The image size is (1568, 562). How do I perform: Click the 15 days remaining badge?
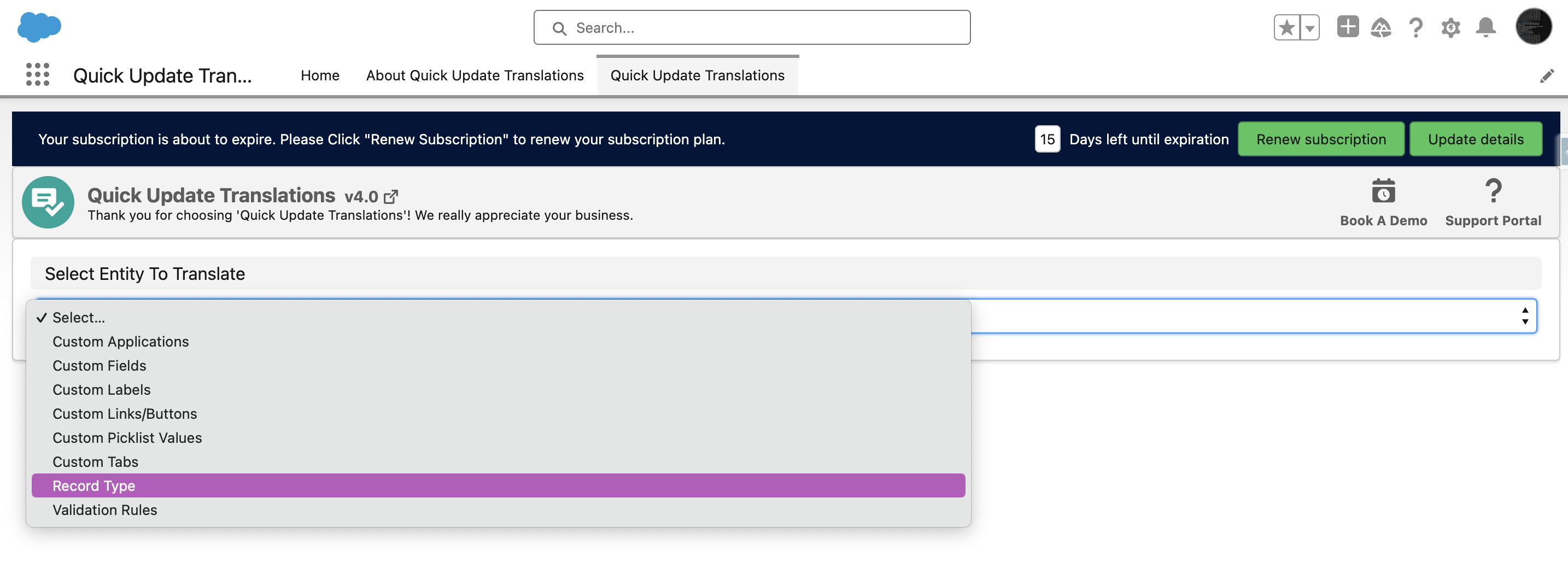[x=1047, y=139]
